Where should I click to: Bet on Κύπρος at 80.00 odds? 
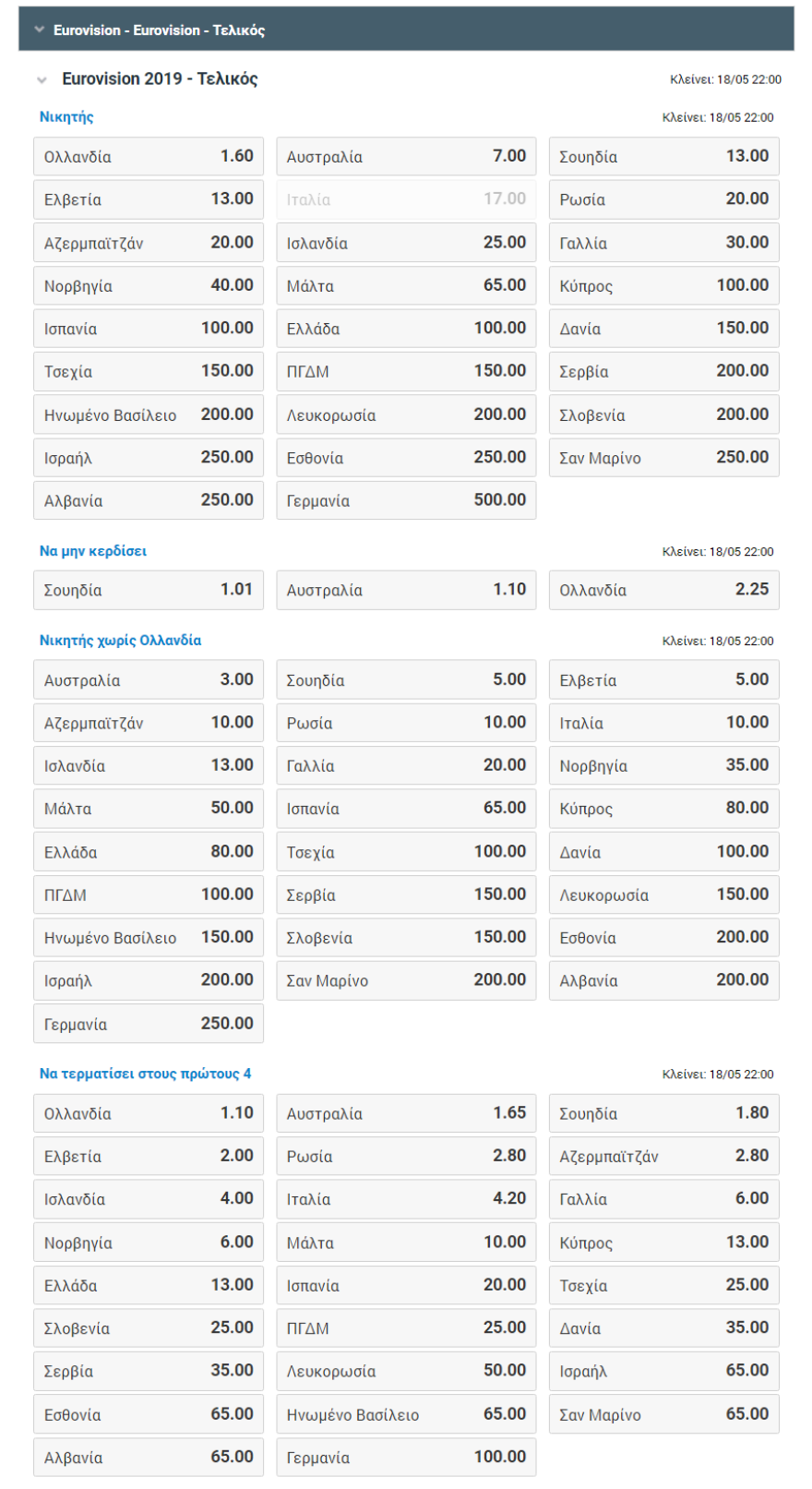point(663,809)
